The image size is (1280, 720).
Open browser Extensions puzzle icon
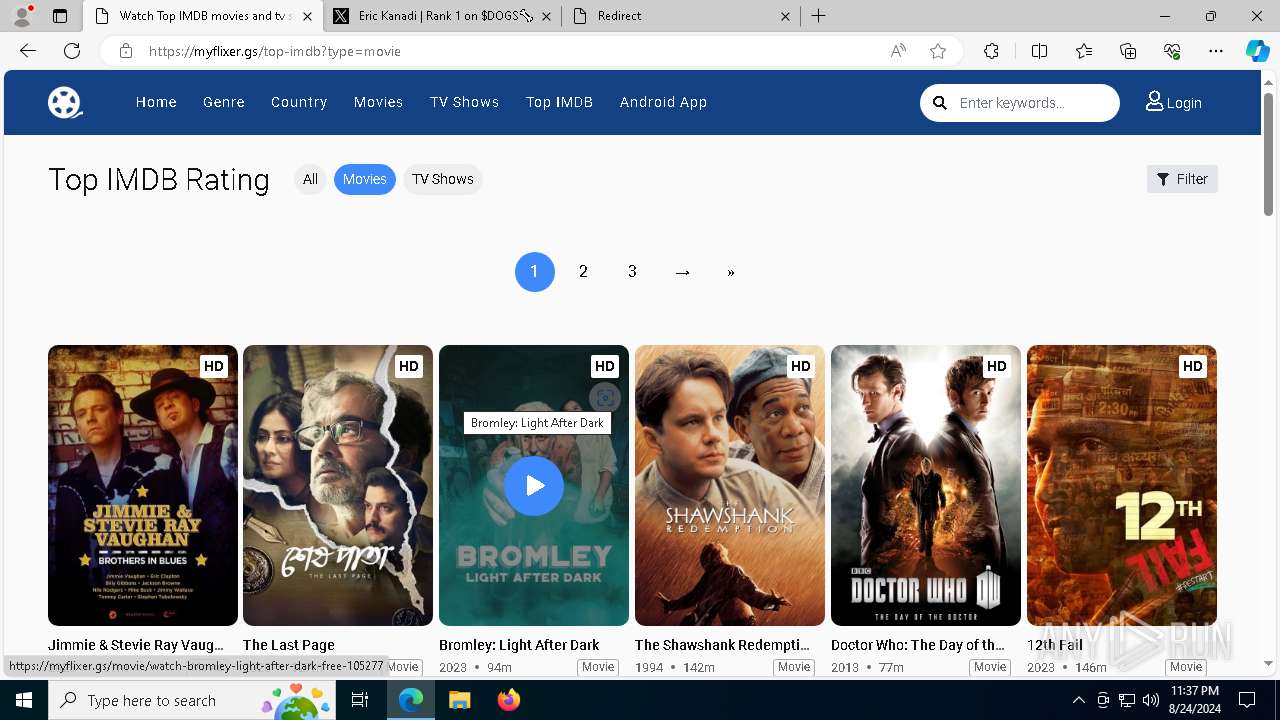click(x=991, y=51)
